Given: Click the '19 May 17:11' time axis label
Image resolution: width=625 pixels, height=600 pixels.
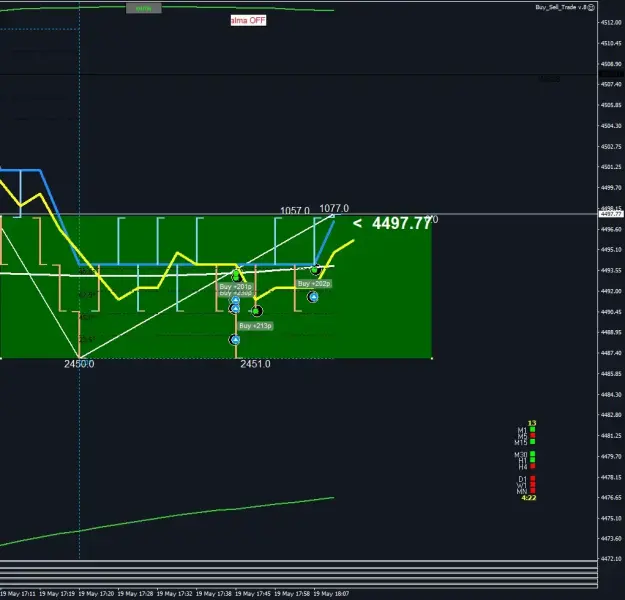Looking at the screenshot, I should point(18,594).
